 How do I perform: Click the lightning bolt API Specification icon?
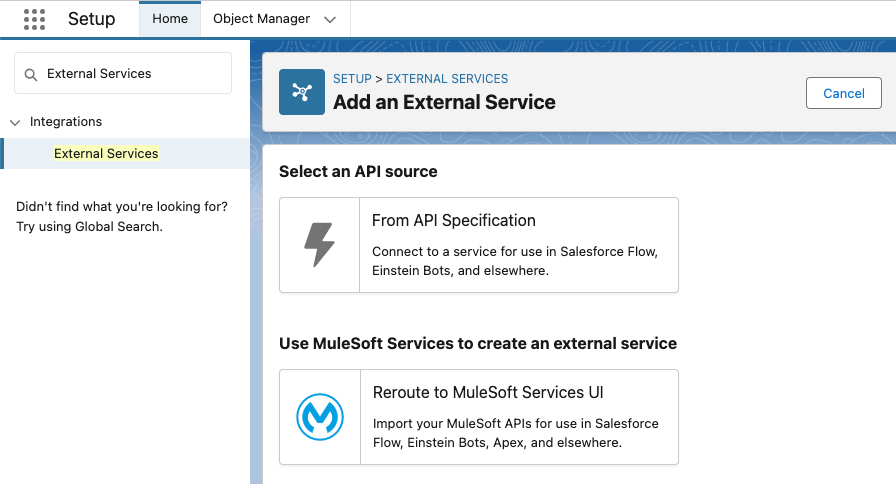pos(319,245)
